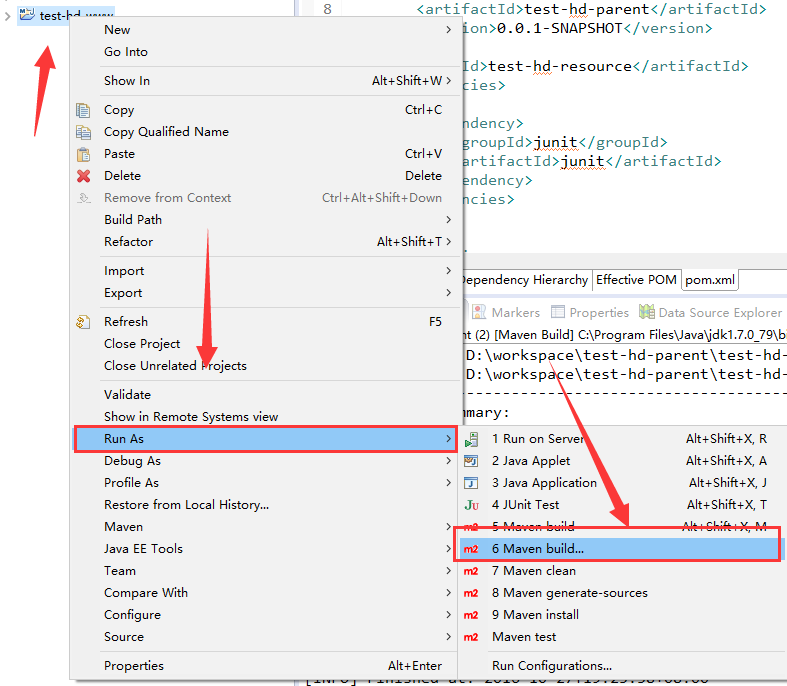Click the red Delete X icon
The width and height of the screenshot is (787, 686).
point(83,176)
